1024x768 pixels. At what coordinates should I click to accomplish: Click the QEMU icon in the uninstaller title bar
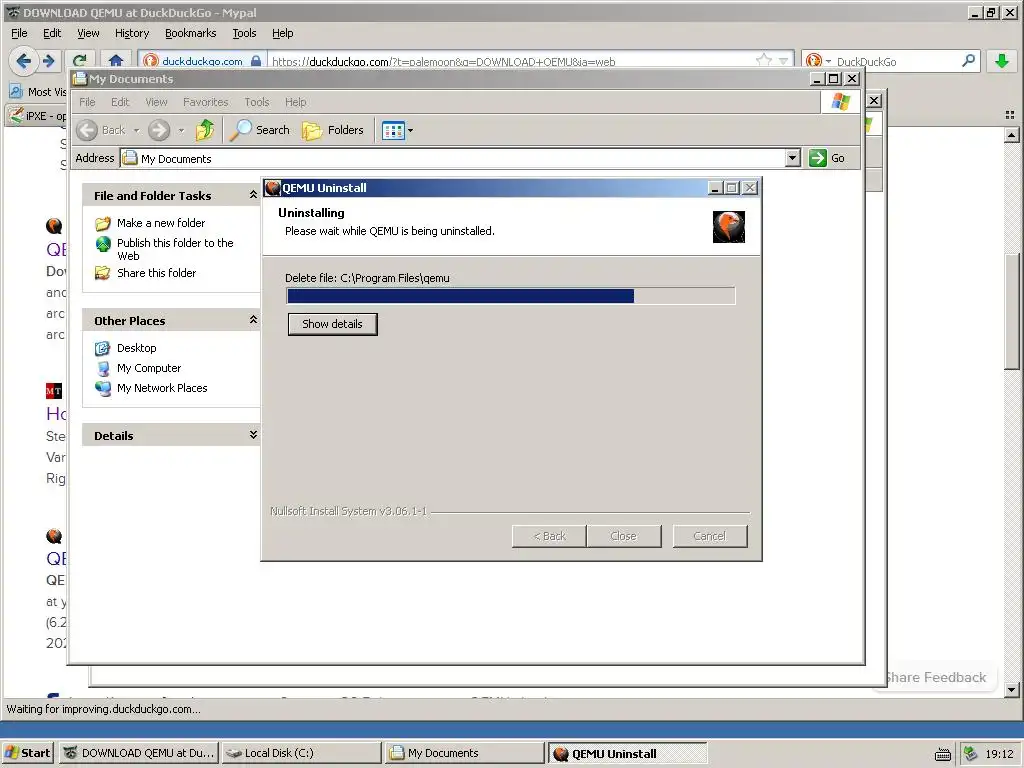[272, 188]
